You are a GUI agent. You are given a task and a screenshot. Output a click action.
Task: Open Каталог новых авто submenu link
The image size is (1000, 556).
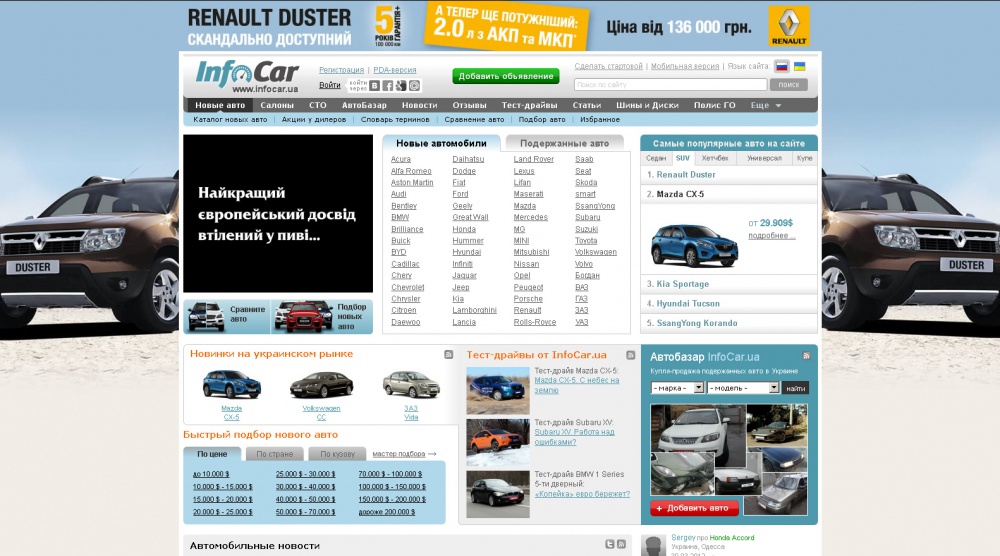230,119
